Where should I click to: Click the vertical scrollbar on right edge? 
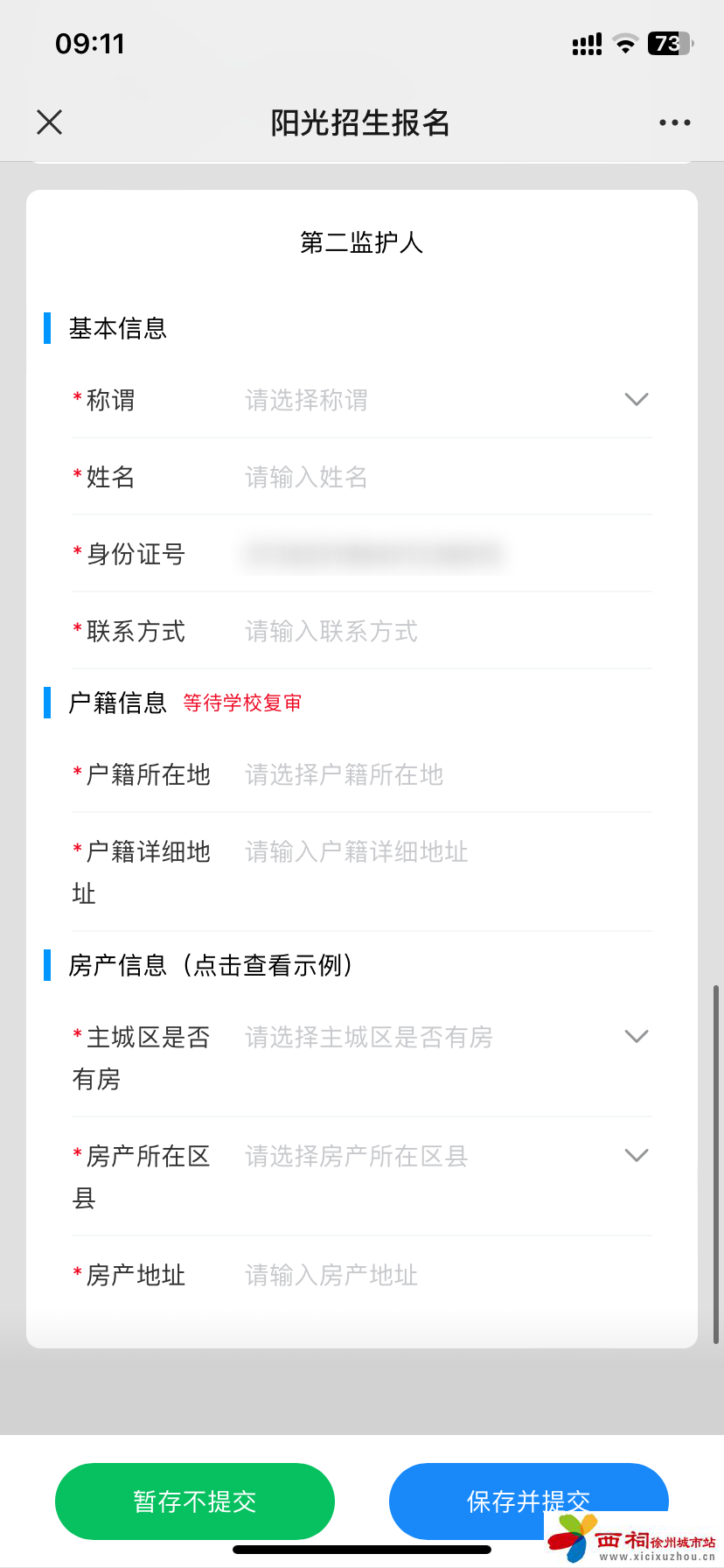coord(716,1164)
